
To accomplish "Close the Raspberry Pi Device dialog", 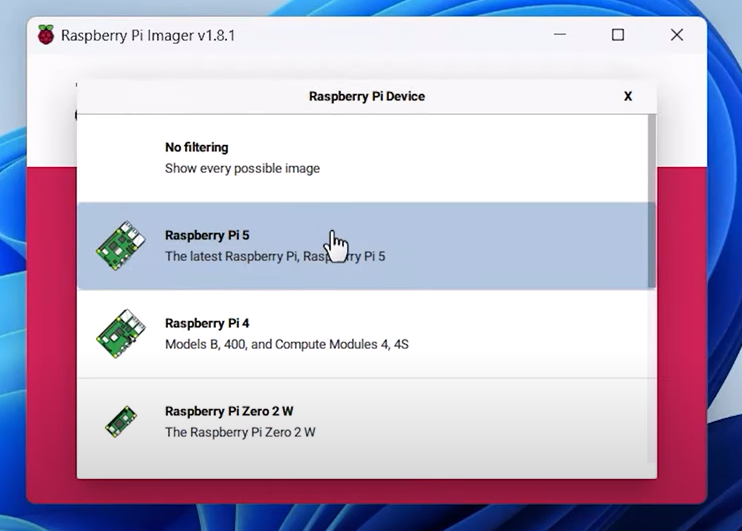I will pos(628,97).
